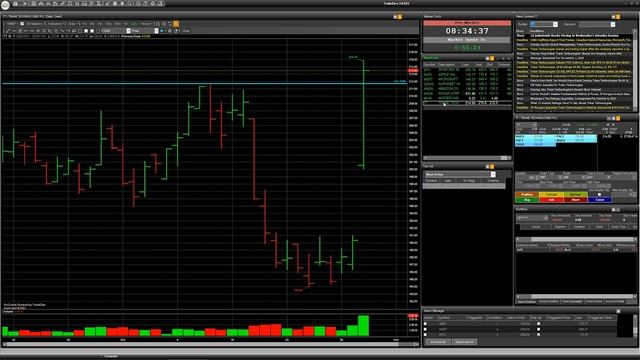
Task: Click the magnifier zoom icon in chart toolbar
Action: [x=164, y=24]
